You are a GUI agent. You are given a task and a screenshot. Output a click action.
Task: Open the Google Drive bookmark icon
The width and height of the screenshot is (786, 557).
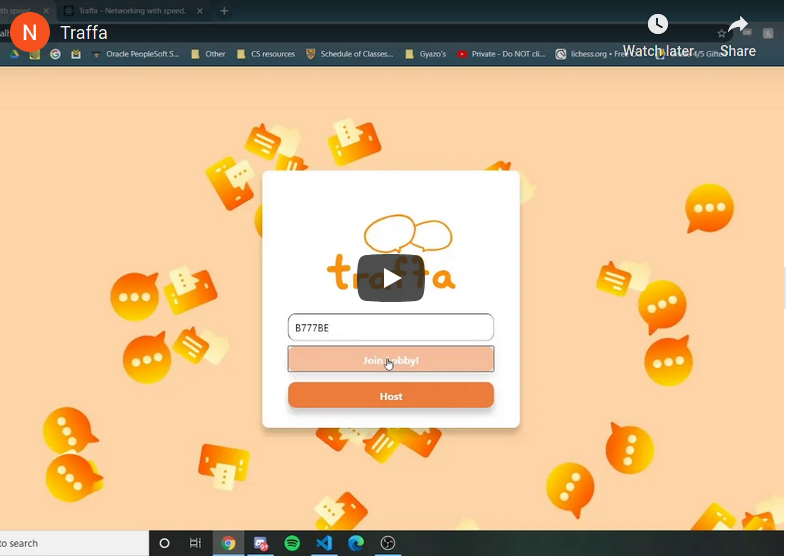(15, 54)
